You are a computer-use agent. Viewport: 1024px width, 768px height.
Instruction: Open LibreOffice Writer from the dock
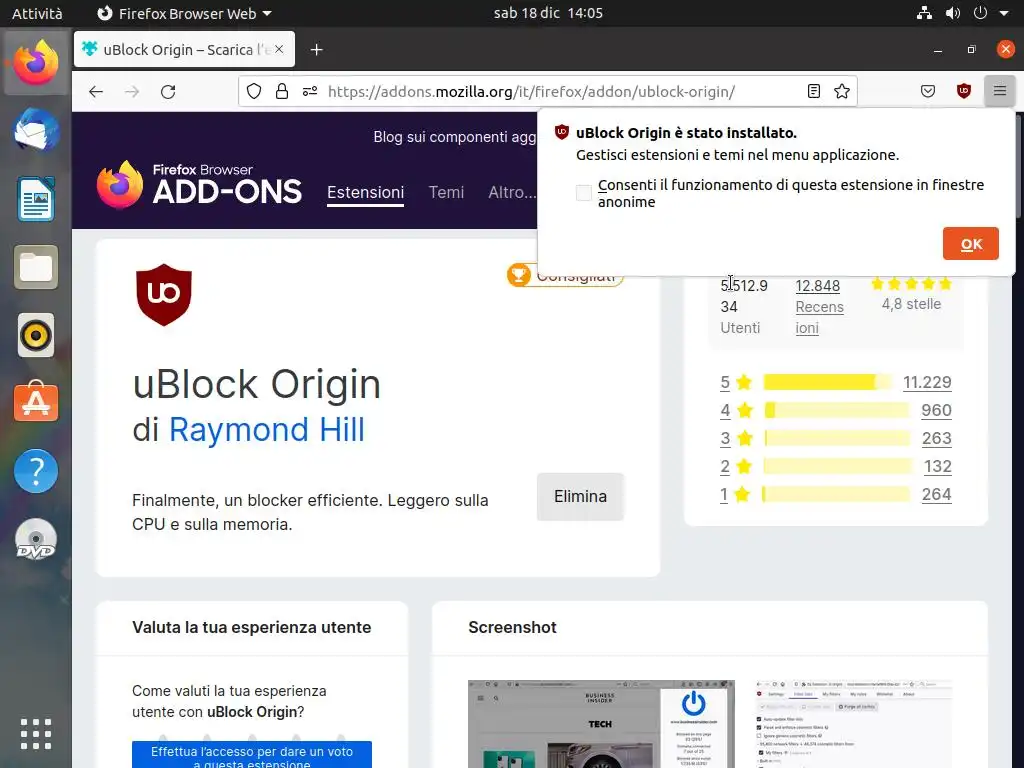[x=36, y=199]
